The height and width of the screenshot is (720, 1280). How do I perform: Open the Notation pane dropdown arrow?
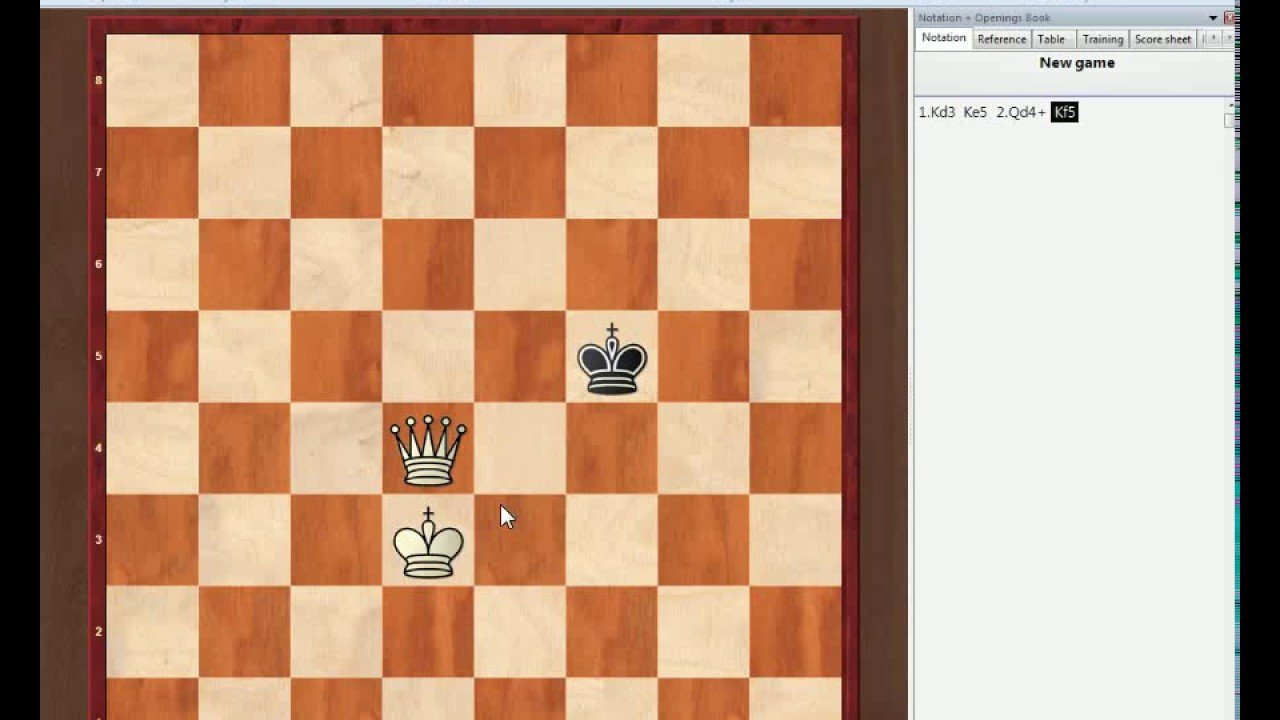pyautogui.click(x=1213, y=18)
